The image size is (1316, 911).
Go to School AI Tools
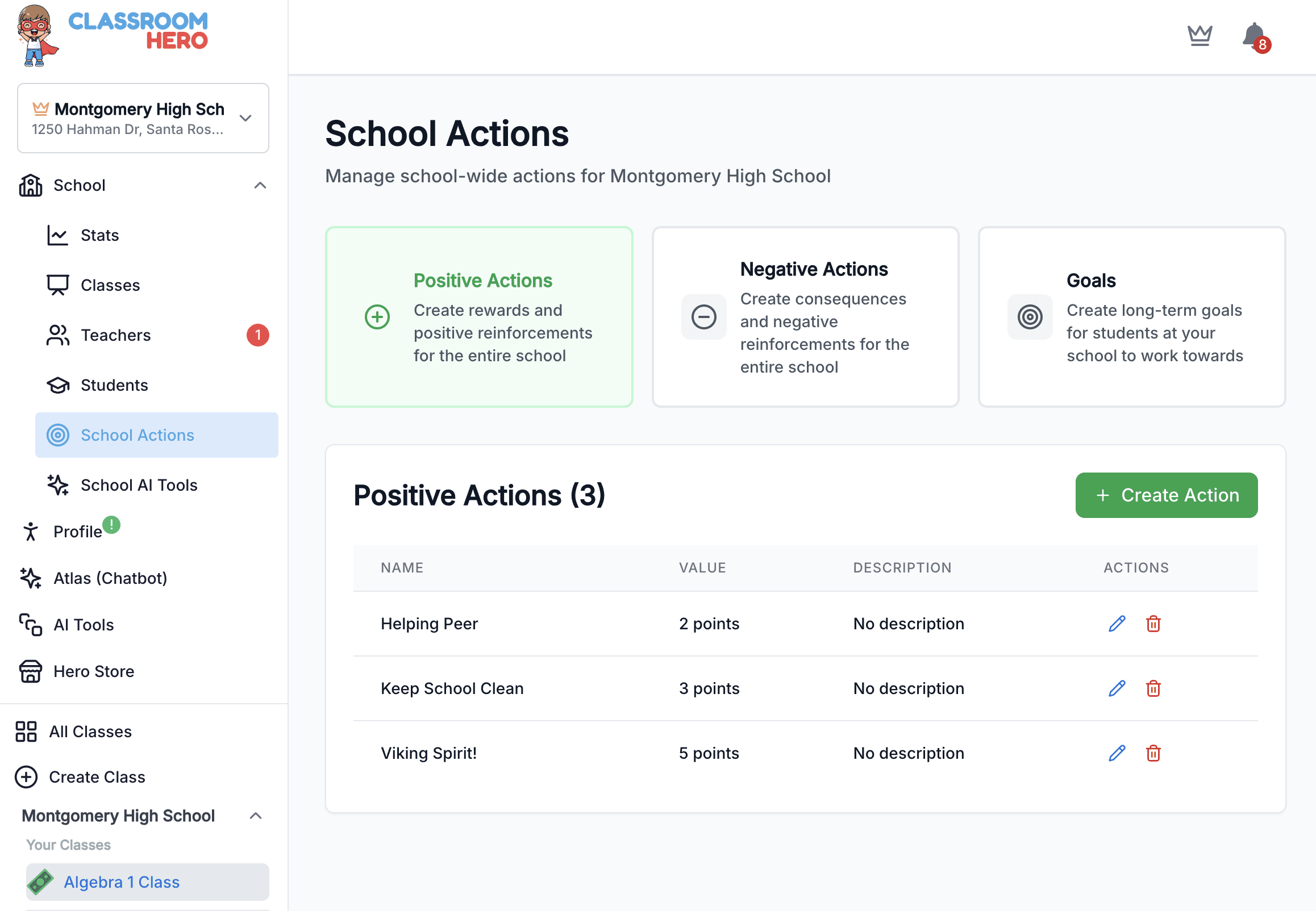(x=139, y=485)
